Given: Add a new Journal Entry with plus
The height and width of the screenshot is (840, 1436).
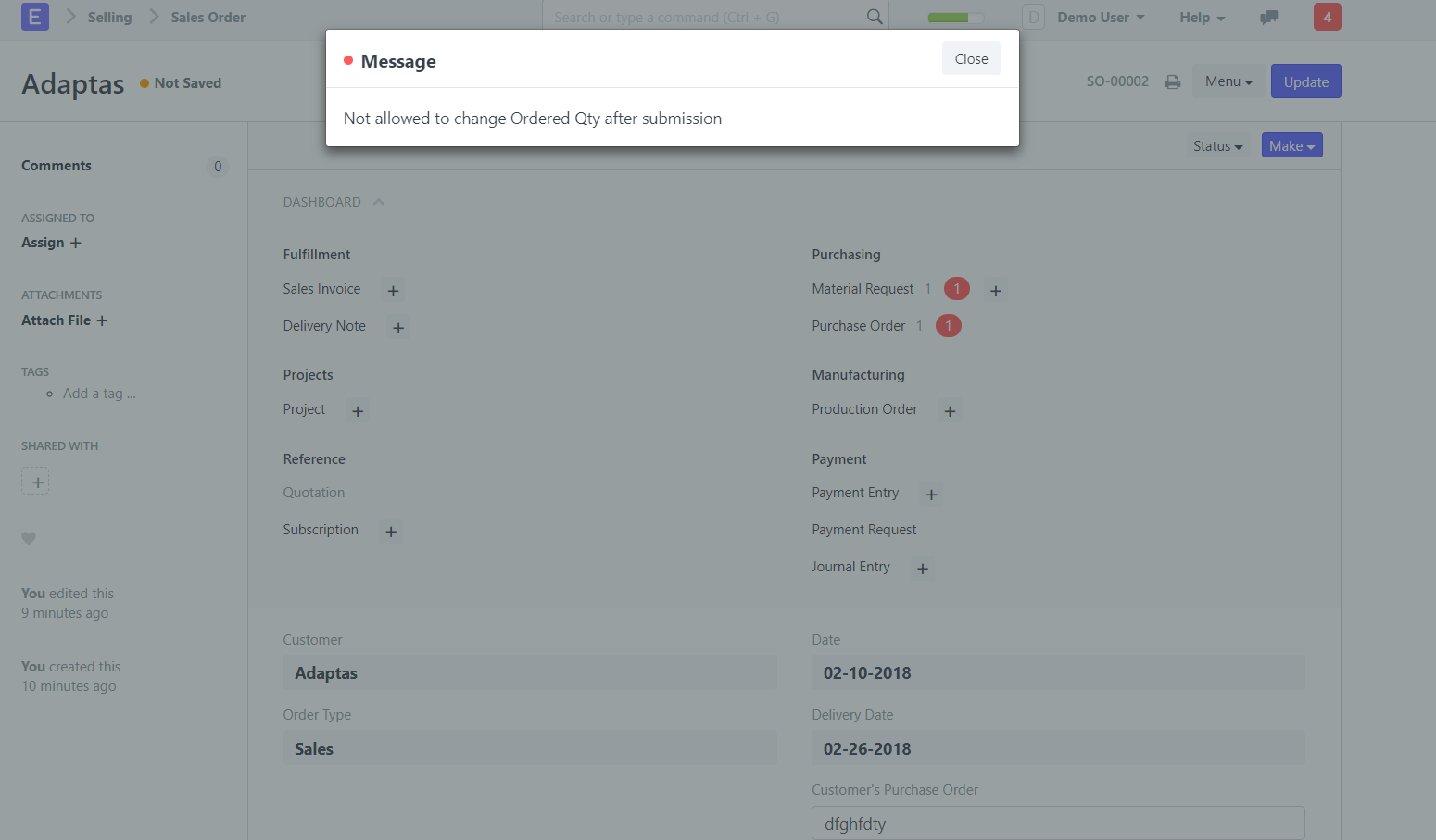Looking at the screenshot, I should tap(922, 569).
